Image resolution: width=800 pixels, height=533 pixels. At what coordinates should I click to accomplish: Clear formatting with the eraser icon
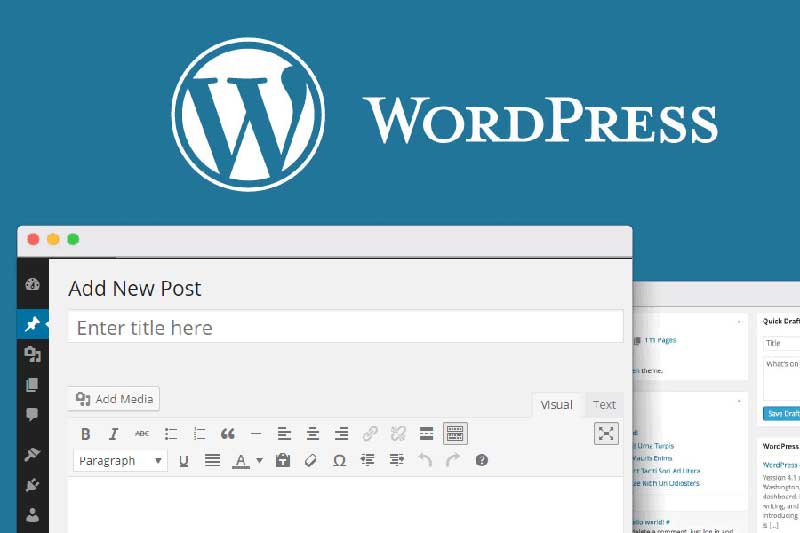[x=310, y=461]
